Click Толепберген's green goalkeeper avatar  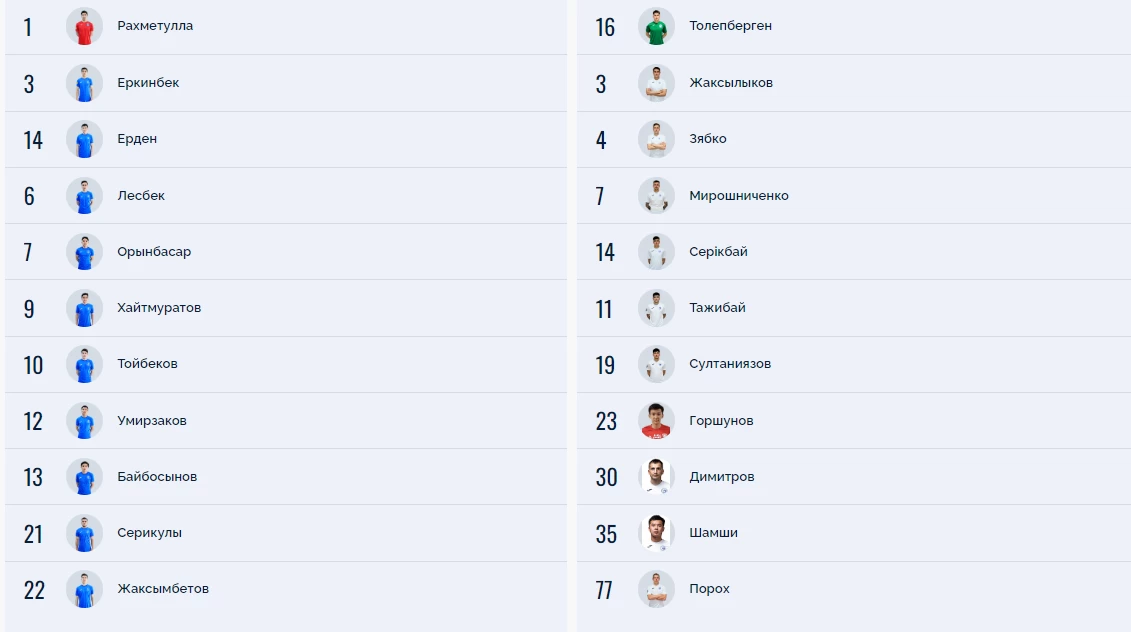(656, 26)
